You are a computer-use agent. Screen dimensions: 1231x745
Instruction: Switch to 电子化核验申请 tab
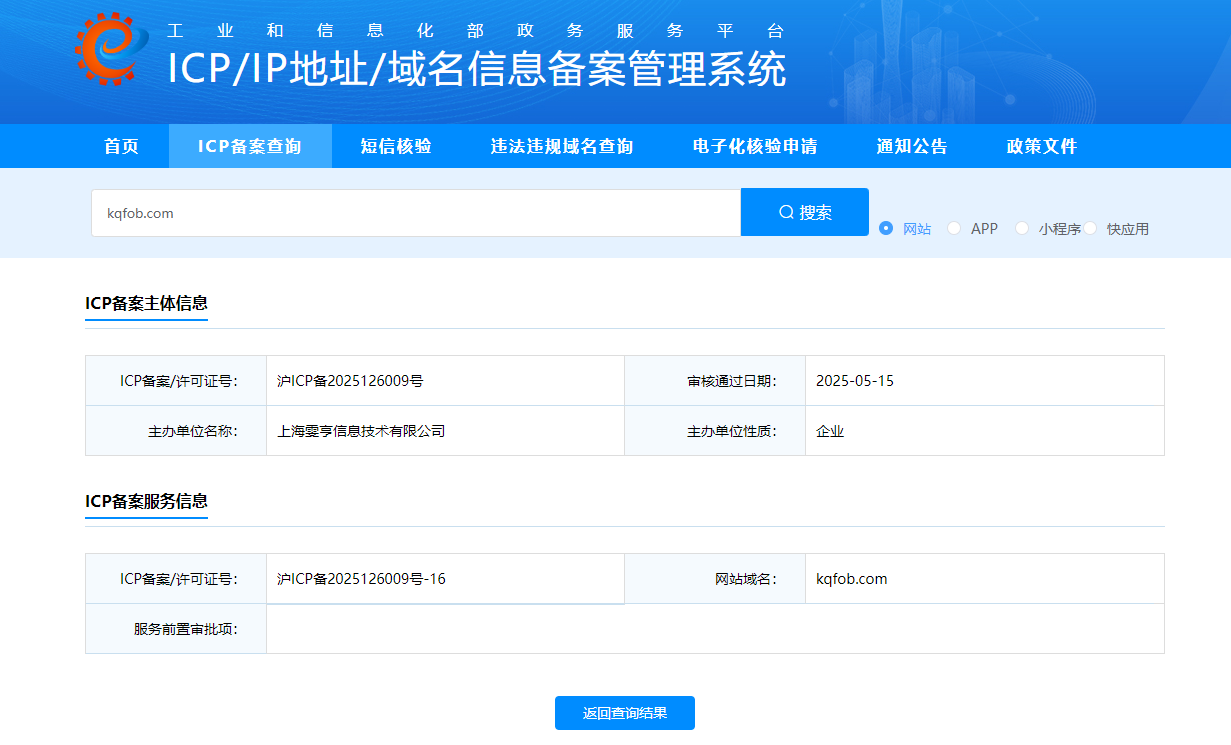click(x=755, y=146)
